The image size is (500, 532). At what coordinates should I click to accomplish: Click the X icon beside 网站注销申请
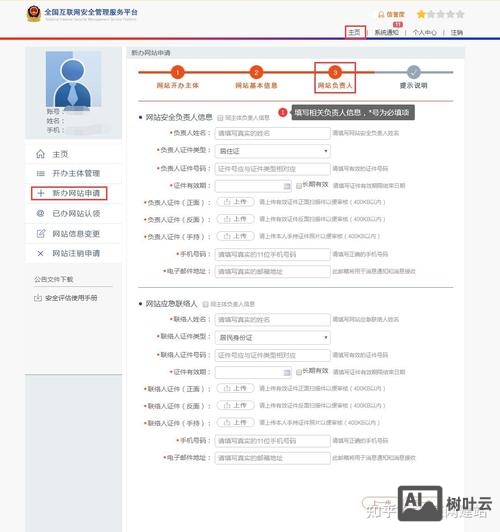(x=40, y=253)
